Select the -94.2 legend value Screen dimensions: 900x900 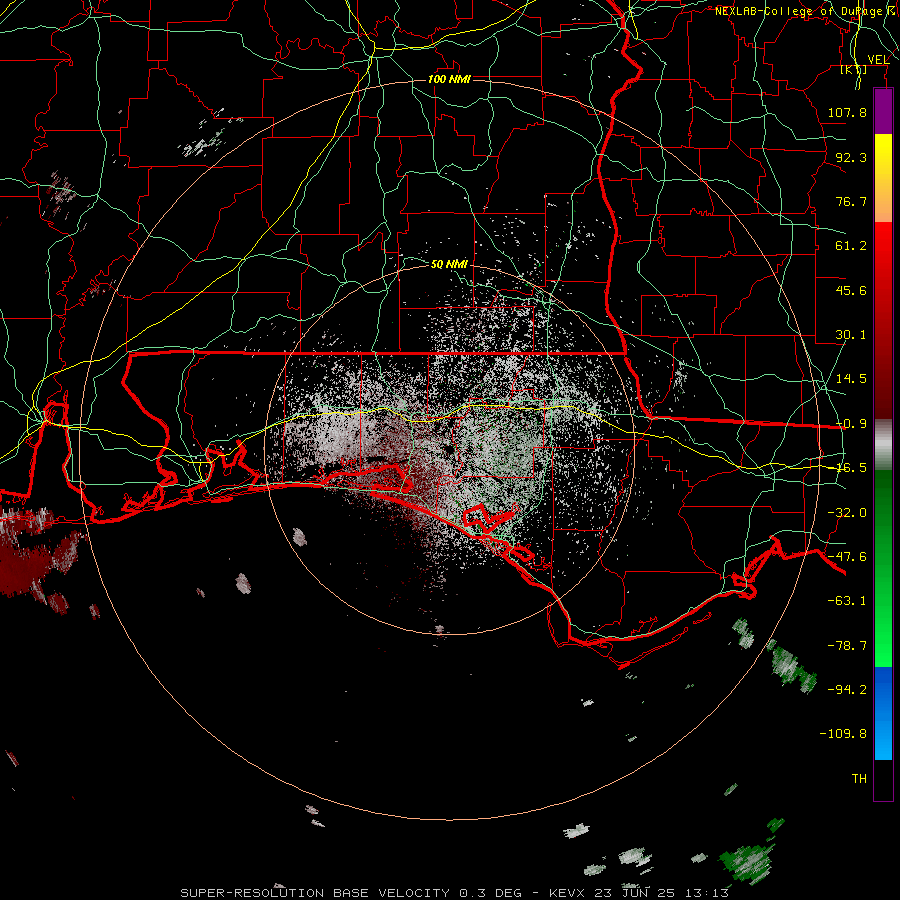pos(847,689)
